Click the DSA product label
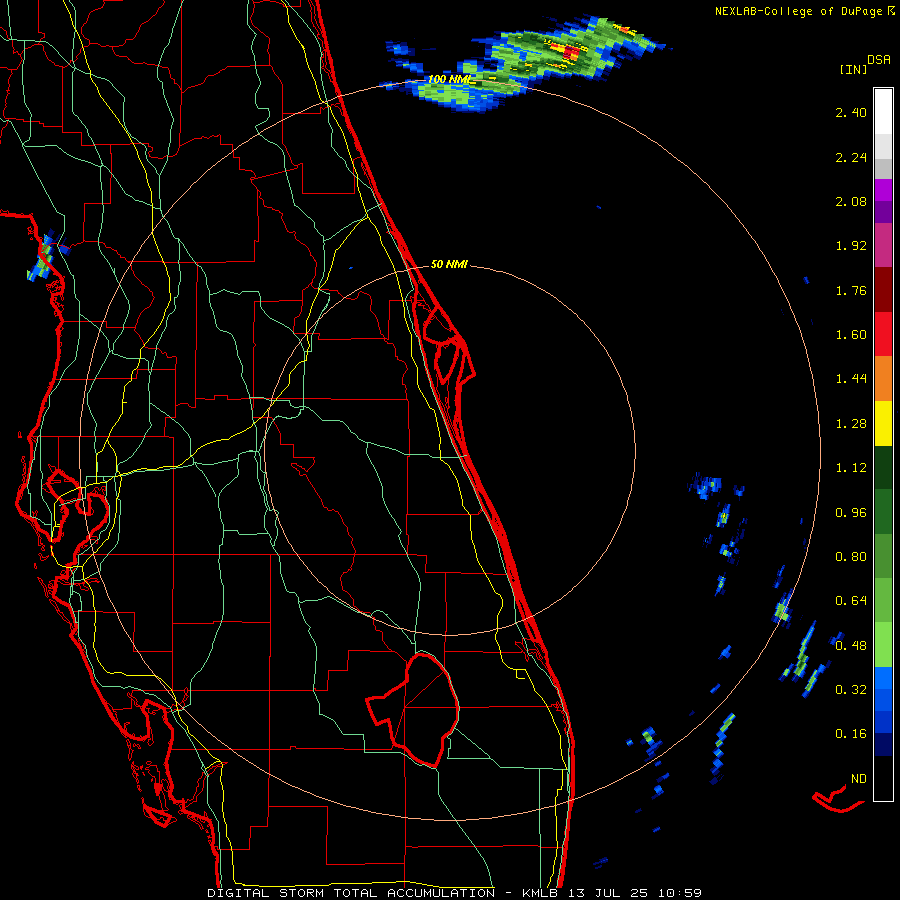Image resolution: width=900 pixels, height=900 pixels. coord(879,60)
